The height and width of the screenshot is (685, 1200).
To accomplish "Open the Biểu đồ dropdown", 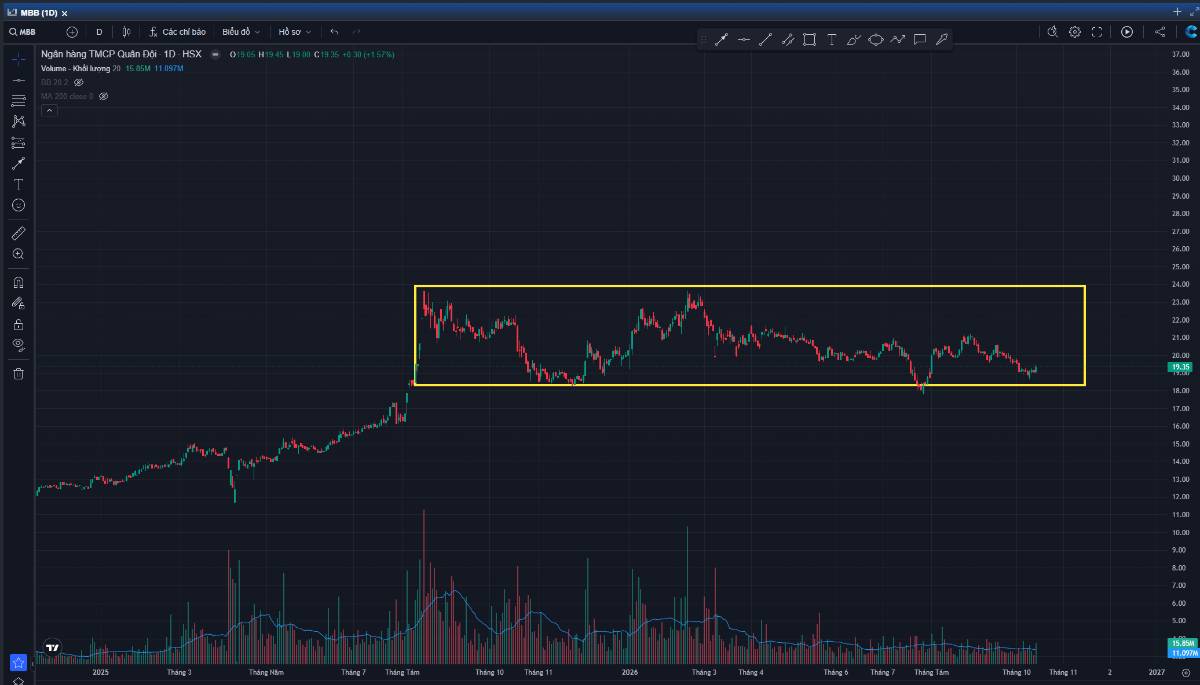I will [241, 32].
